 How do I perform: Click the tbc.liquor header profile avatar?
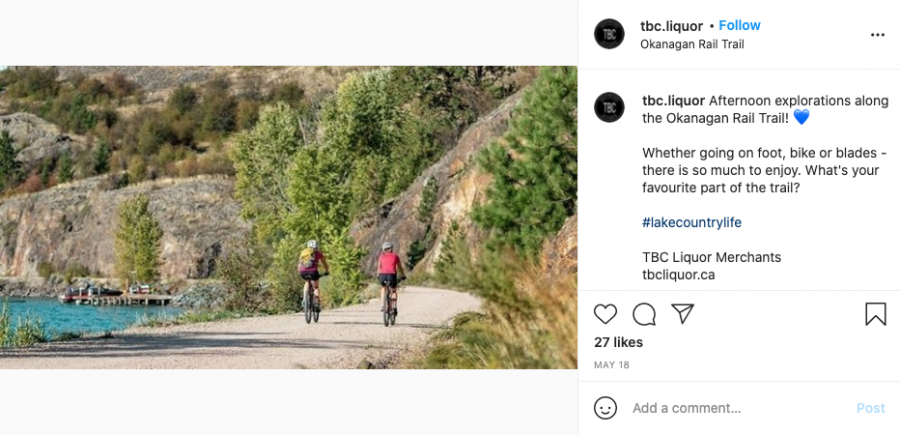click(x=609, y=34)
